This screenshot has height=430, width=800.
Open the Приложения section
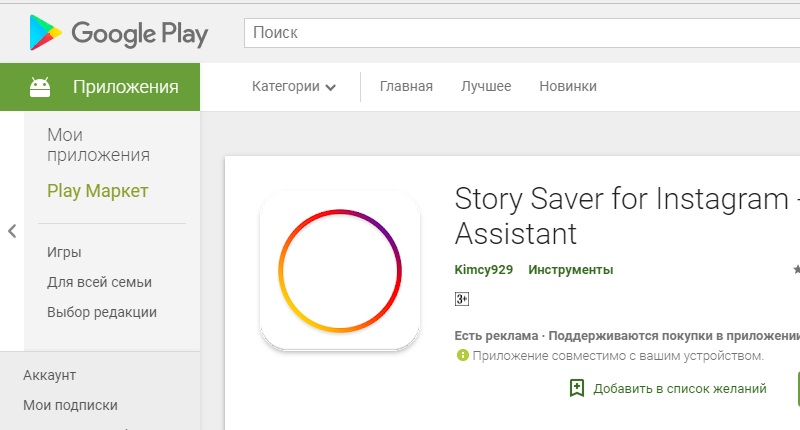pos(100,87)
